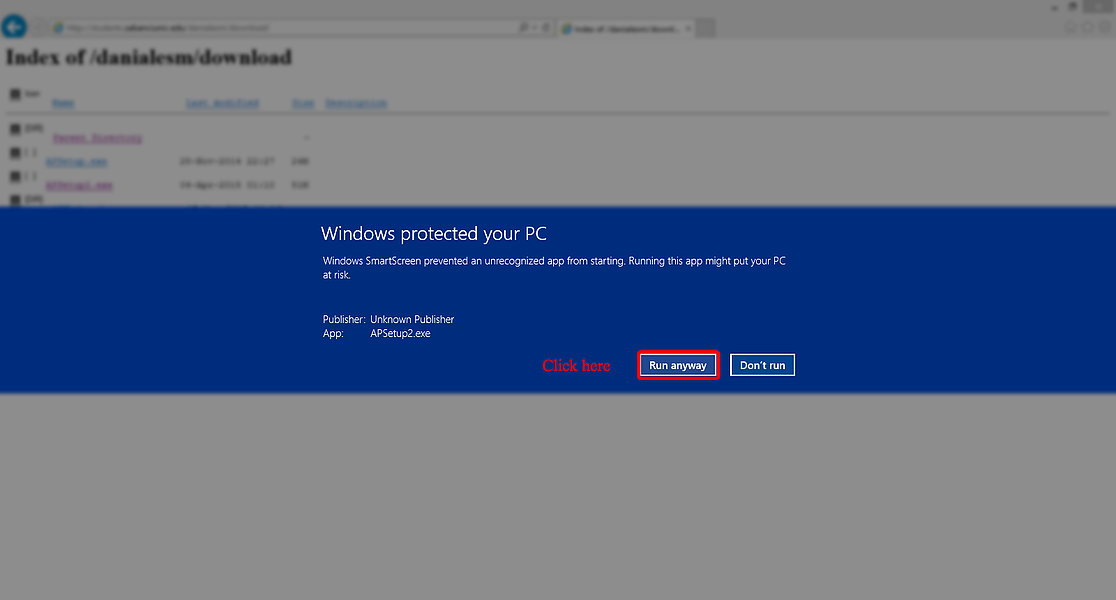Go back using the browser back arrow
This screenshot has width=1116, height=600.
click(x=14, y=27)
